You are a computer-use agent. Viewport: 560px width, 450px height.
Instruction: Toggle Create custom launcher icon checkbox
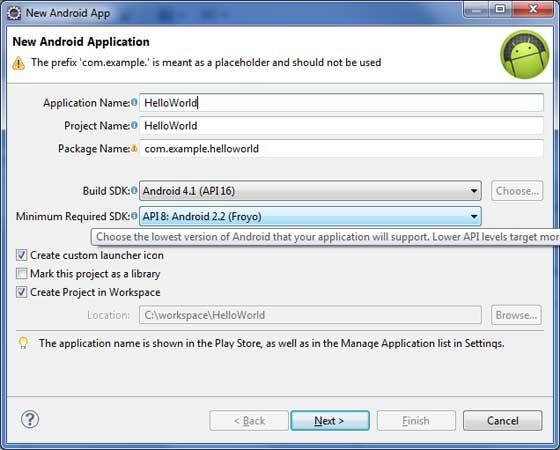coord(21,255)
